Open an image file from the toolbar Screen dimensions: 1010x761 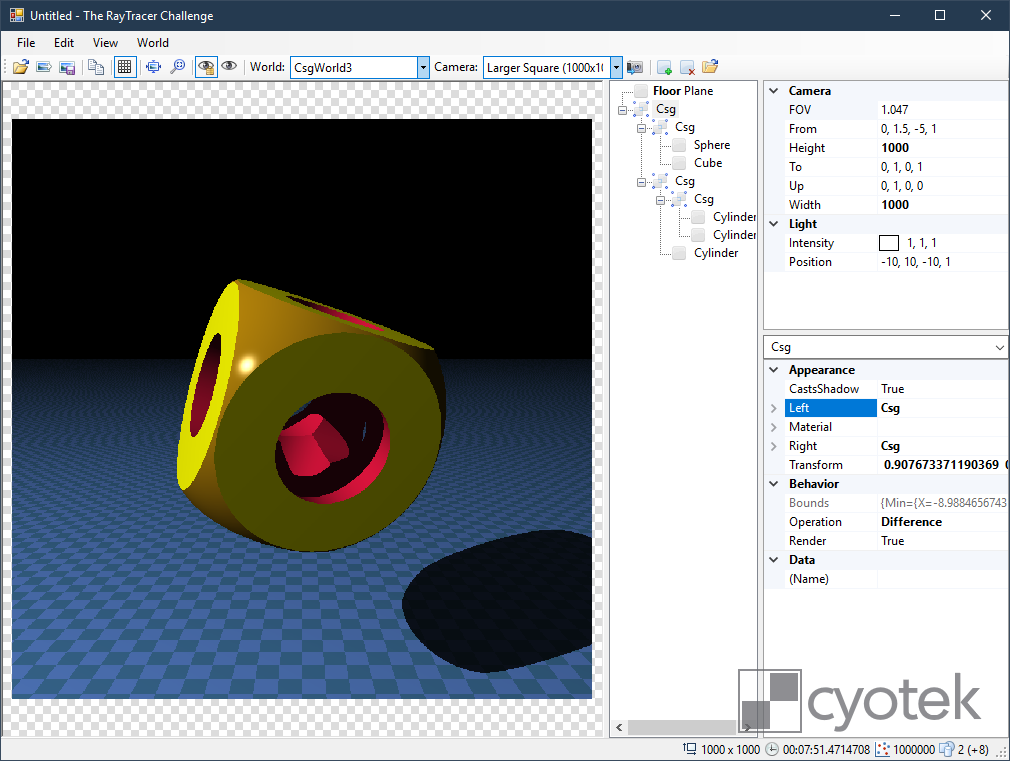click(20, 67)
